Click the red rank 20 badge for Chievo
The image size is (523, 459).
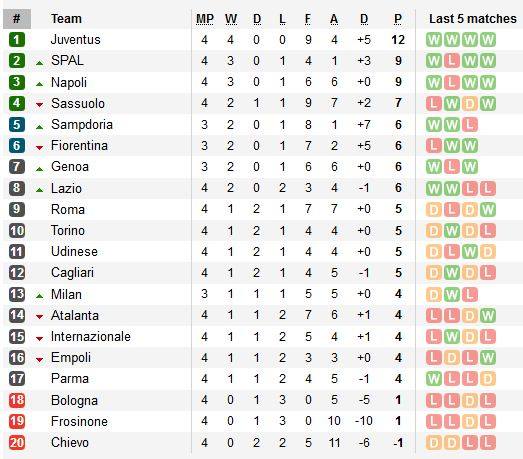17,443
